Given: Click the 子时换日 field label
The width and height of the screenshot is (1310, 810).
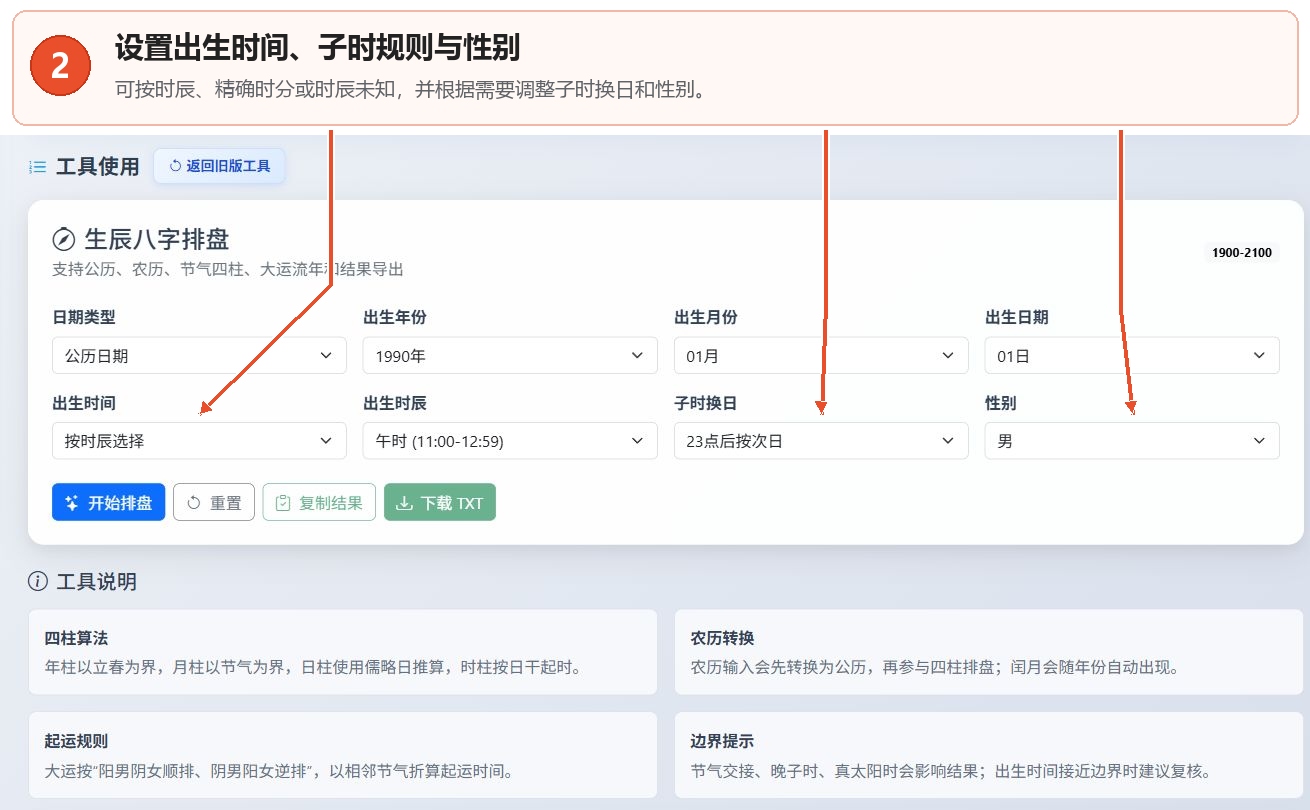Looking at the screenshot, I should 706,403.
